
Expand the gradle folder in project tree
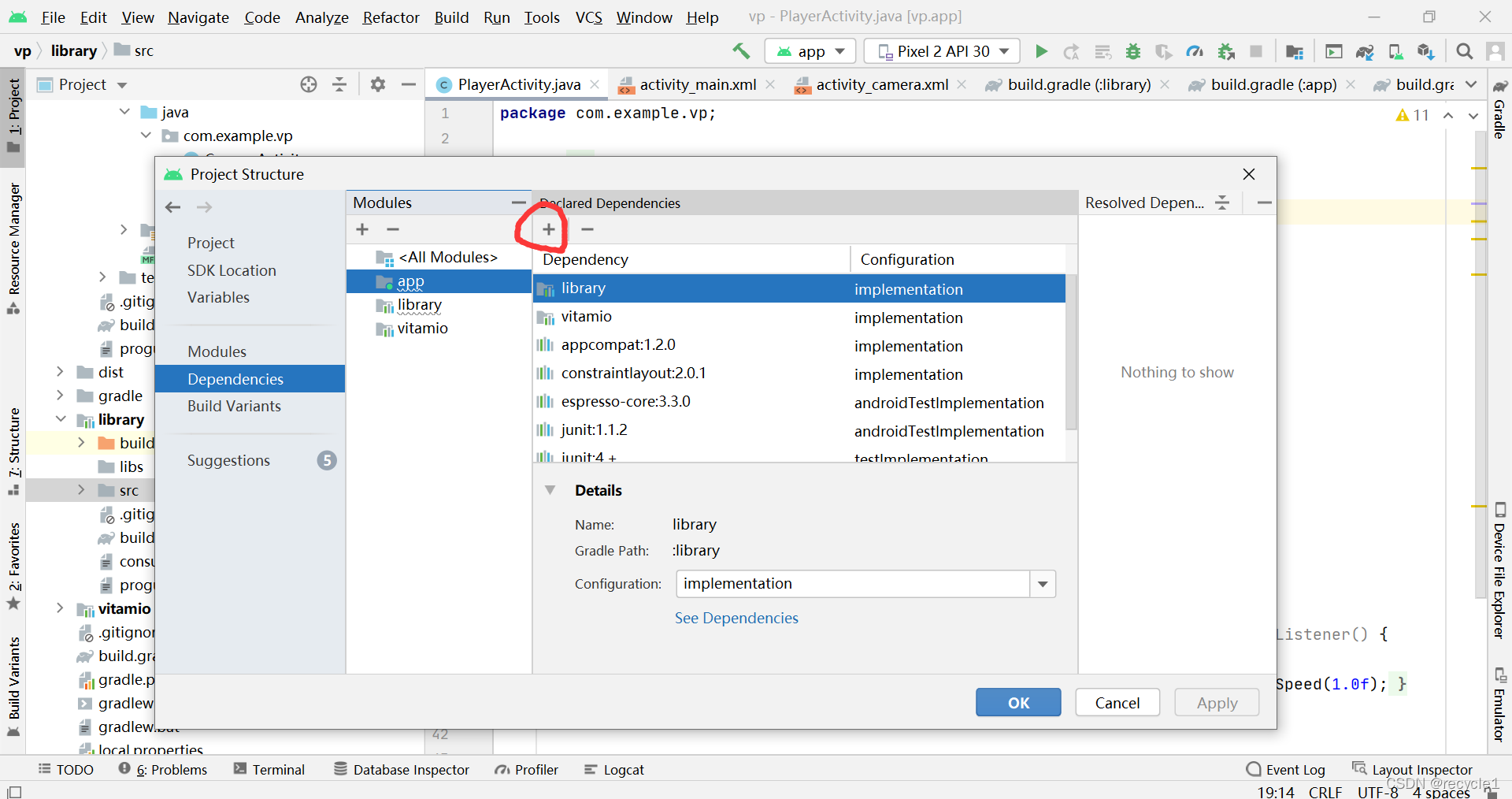click(x=61, y=395)
